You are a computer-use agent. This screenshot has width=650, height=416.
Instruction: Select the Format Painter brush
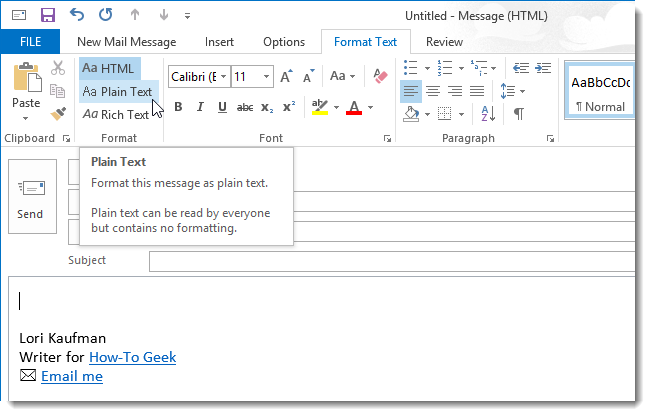pyautogui.click(x=58, y=114)
